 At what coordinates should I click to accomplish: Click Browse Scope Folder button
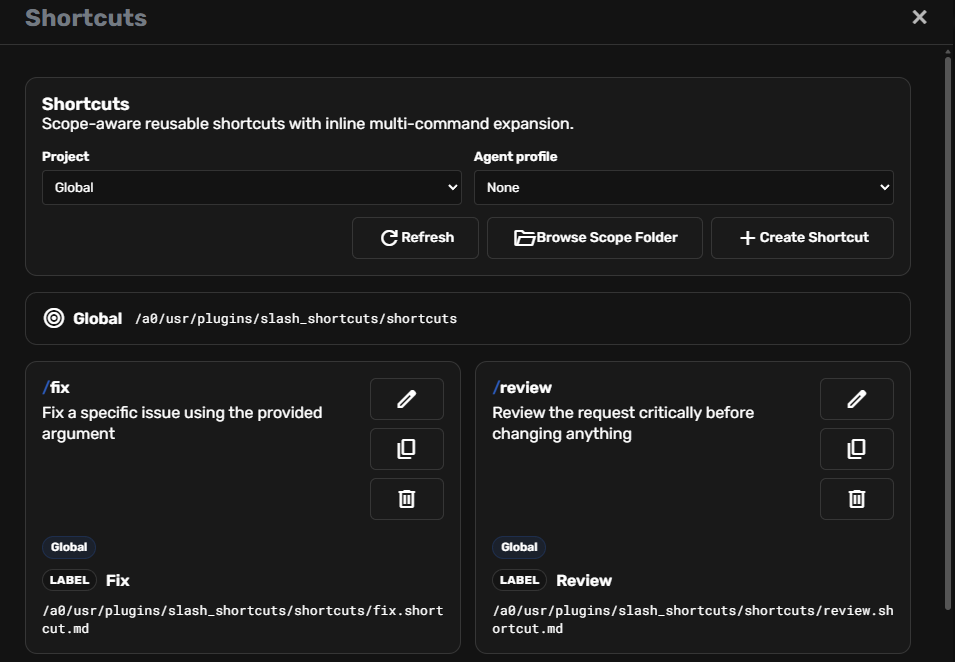pos(594,238)
